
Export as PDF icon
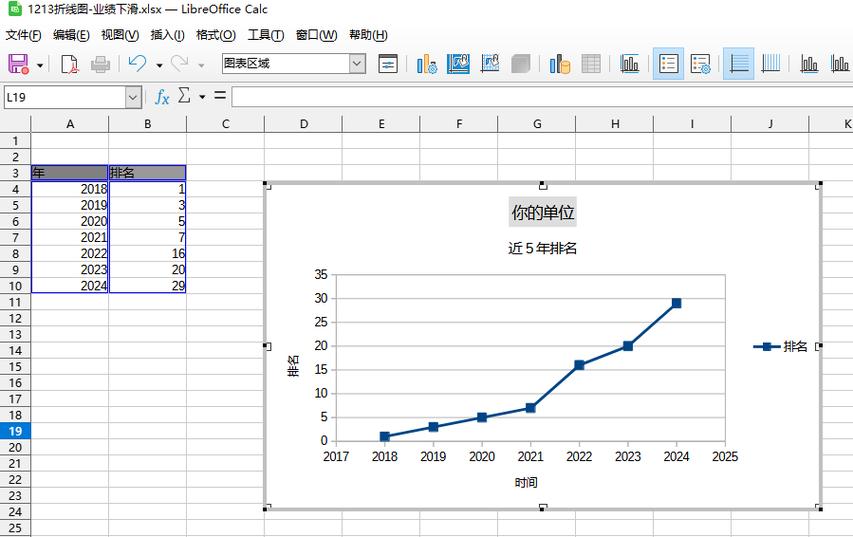click(x=70, y=64)
